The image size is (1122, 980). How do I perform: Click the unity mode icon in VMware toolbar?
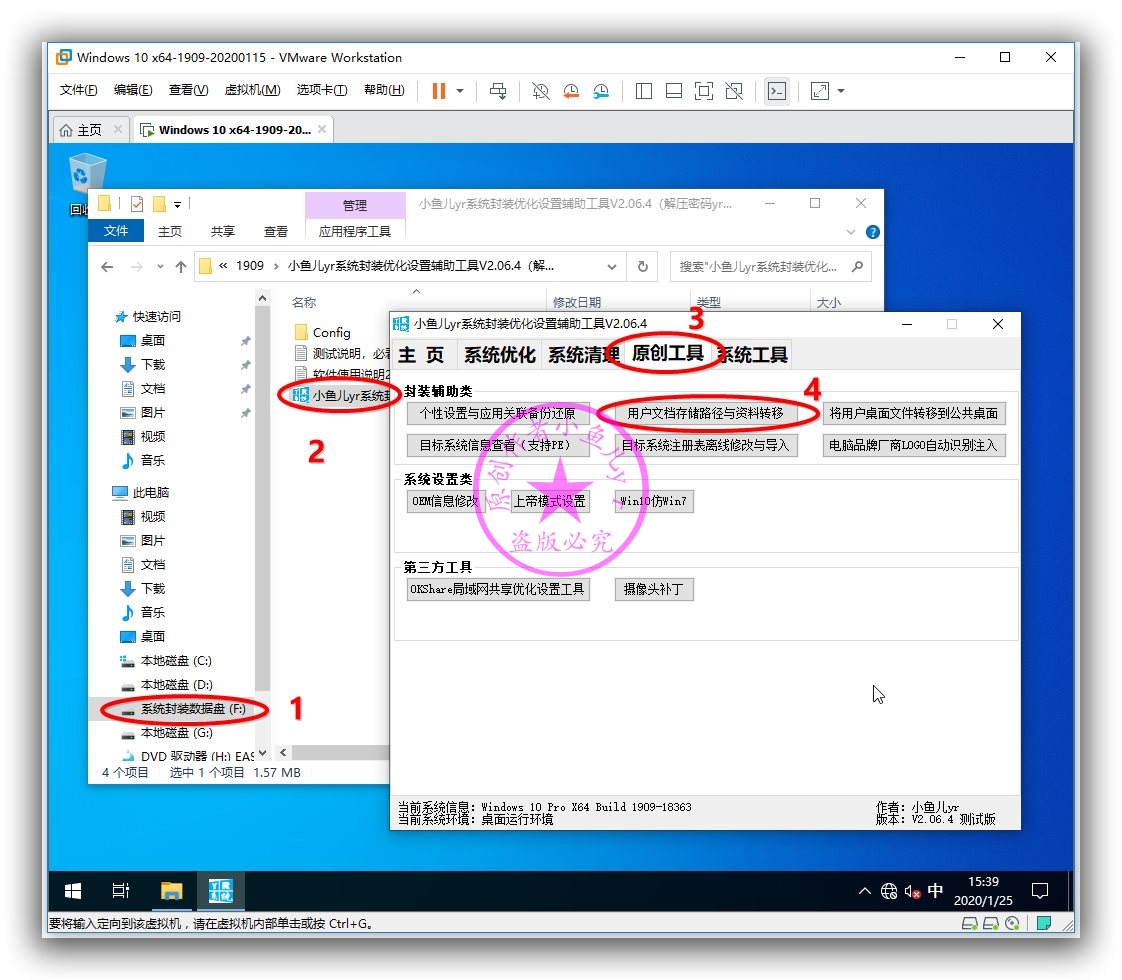click(x=734, y=91)
